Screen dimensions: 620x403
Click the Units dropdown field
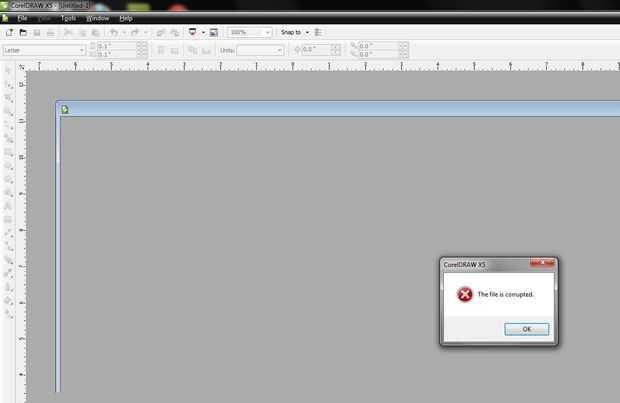coord(260,50)
